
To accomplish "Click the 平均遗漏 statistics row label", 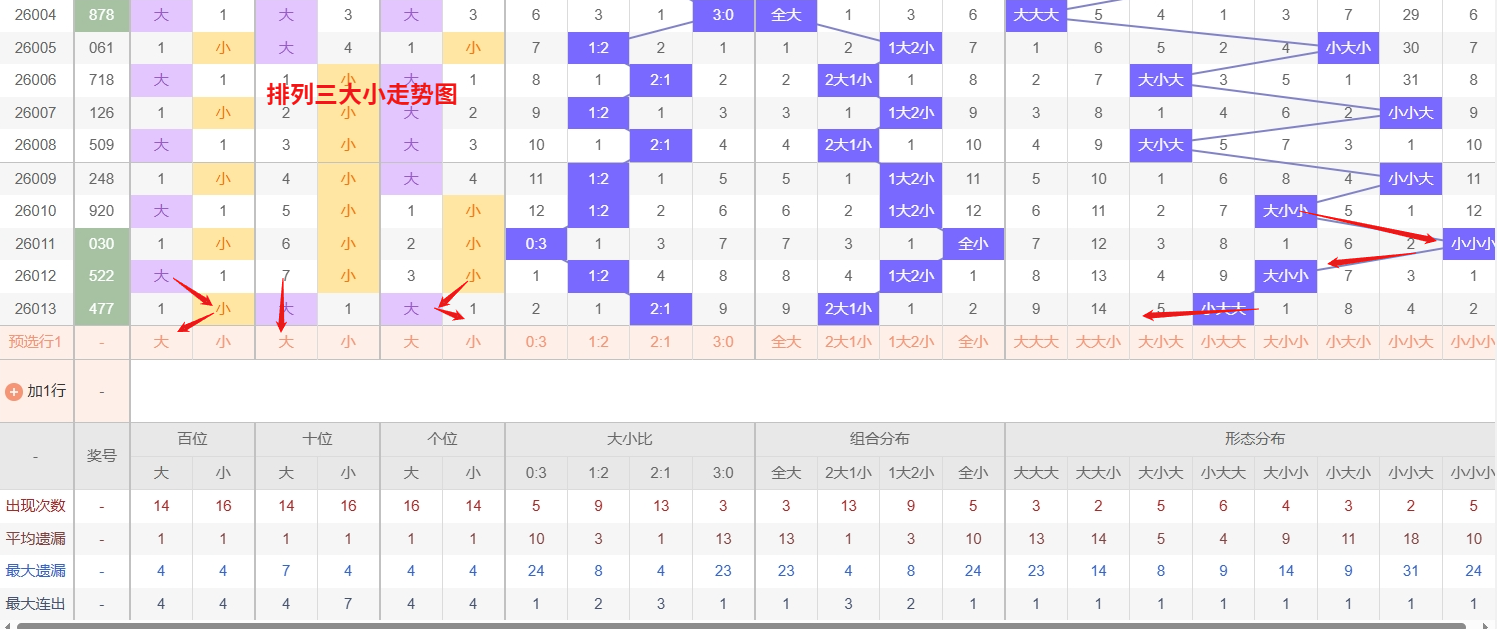I will click(x=36, y=539).
